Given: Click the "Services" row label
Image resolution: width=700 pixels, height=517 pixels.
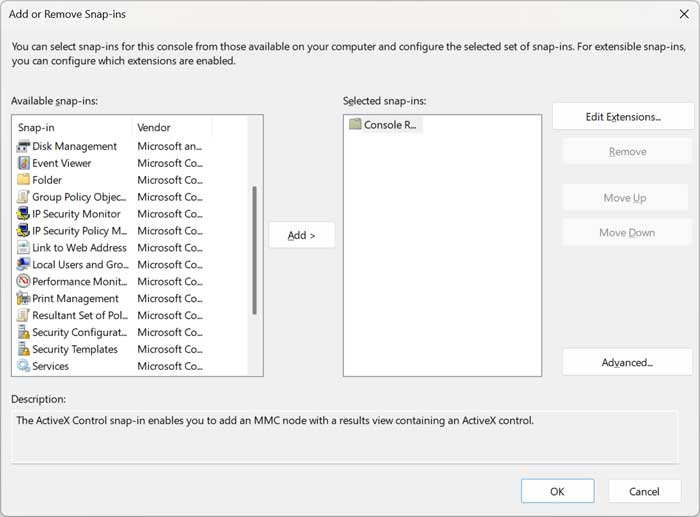Looking at the screenshot, I should [x=50, y=366].
